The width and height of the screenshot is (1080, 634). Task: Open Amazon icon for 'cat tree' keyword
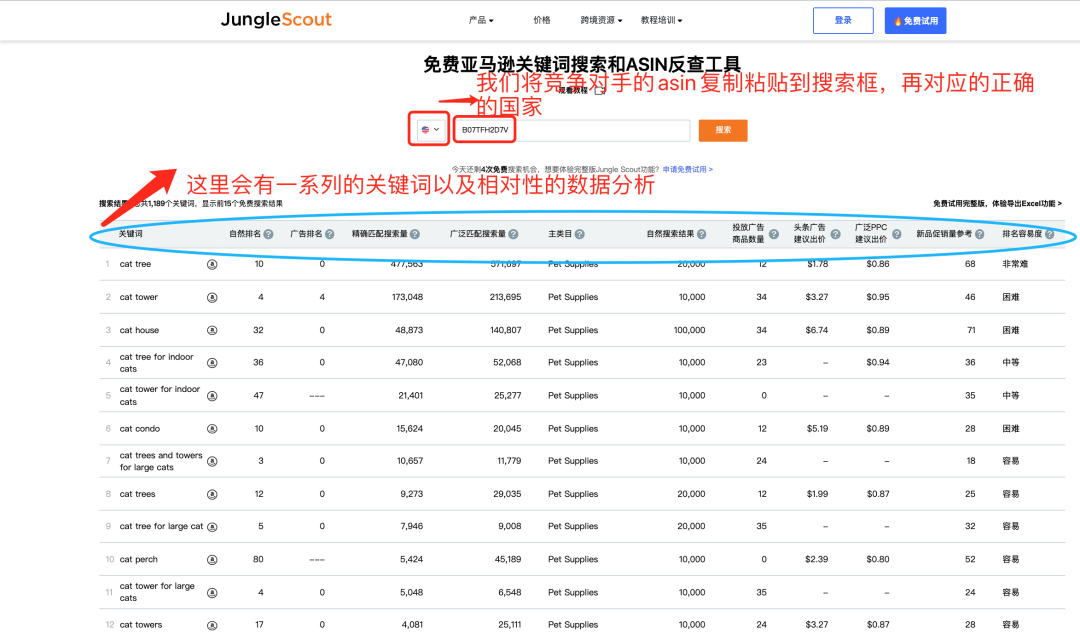[x=212, y=264]
